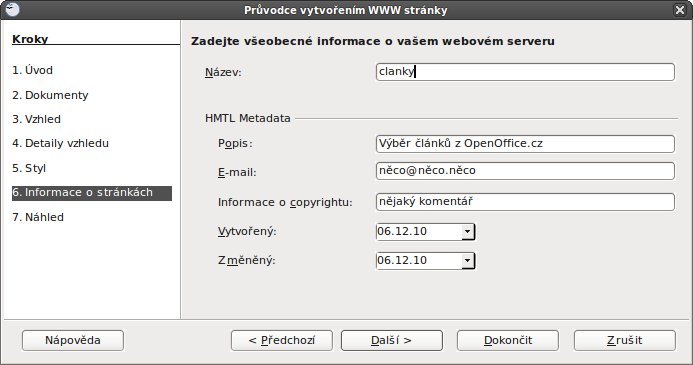Cancel the wizard with Zrušit
Screen dimensions: 693x365
pyautogui.click(x=624, y=340)
